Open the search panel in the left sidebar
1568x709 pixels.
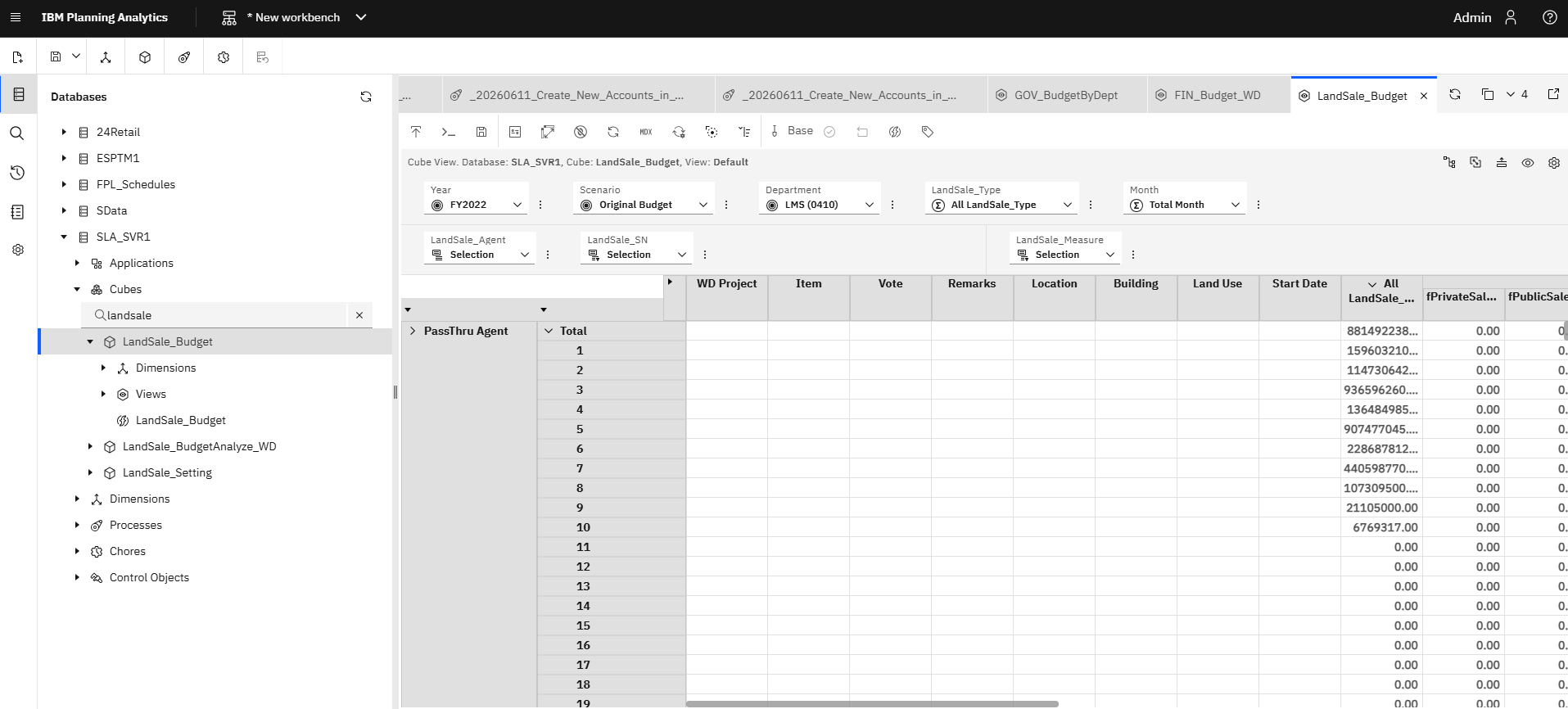click(x=17, y=133)
